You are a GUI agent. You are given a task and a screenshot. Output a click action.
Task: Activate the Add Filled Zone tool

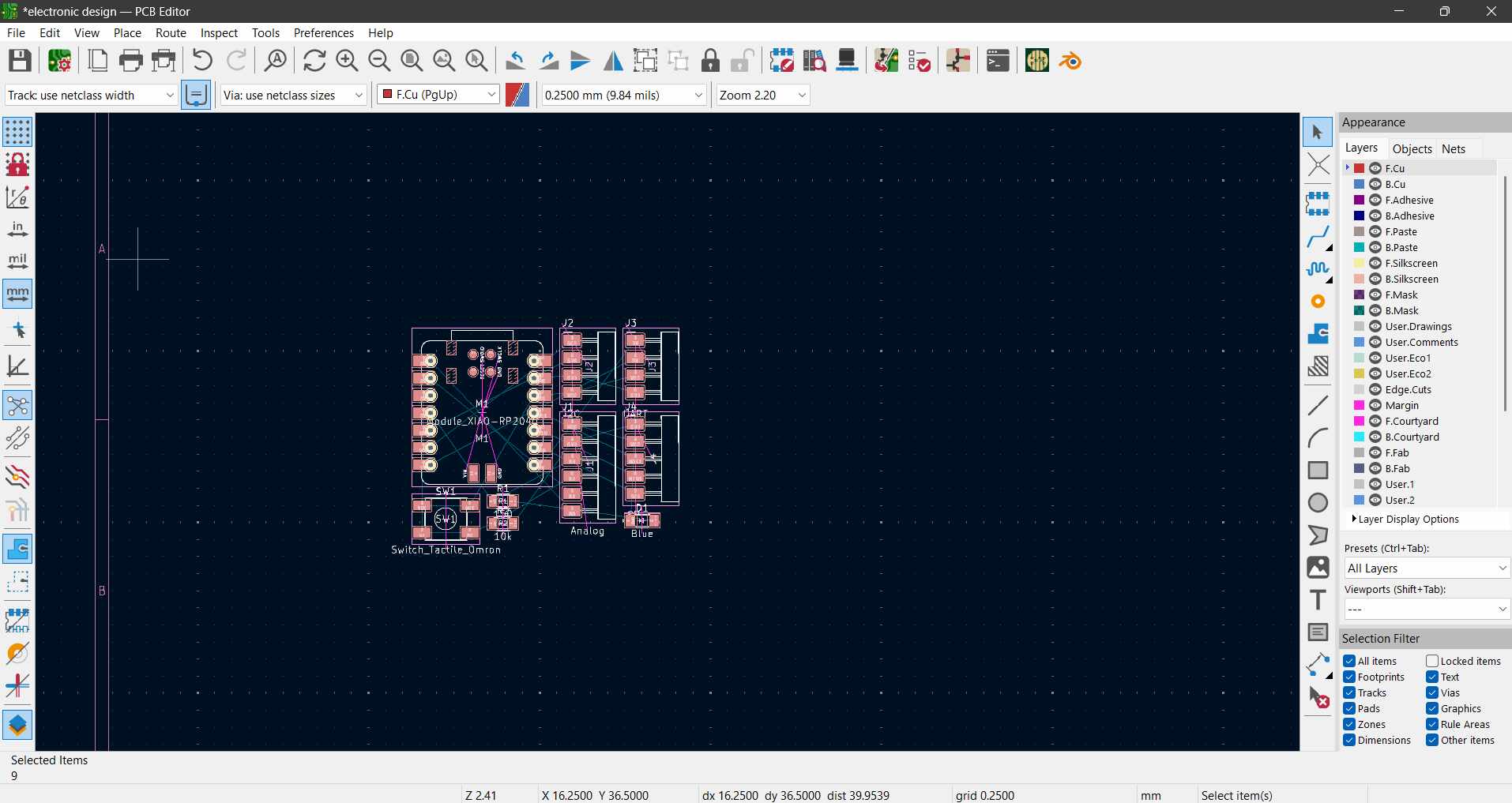click(x=1318, y=334)
